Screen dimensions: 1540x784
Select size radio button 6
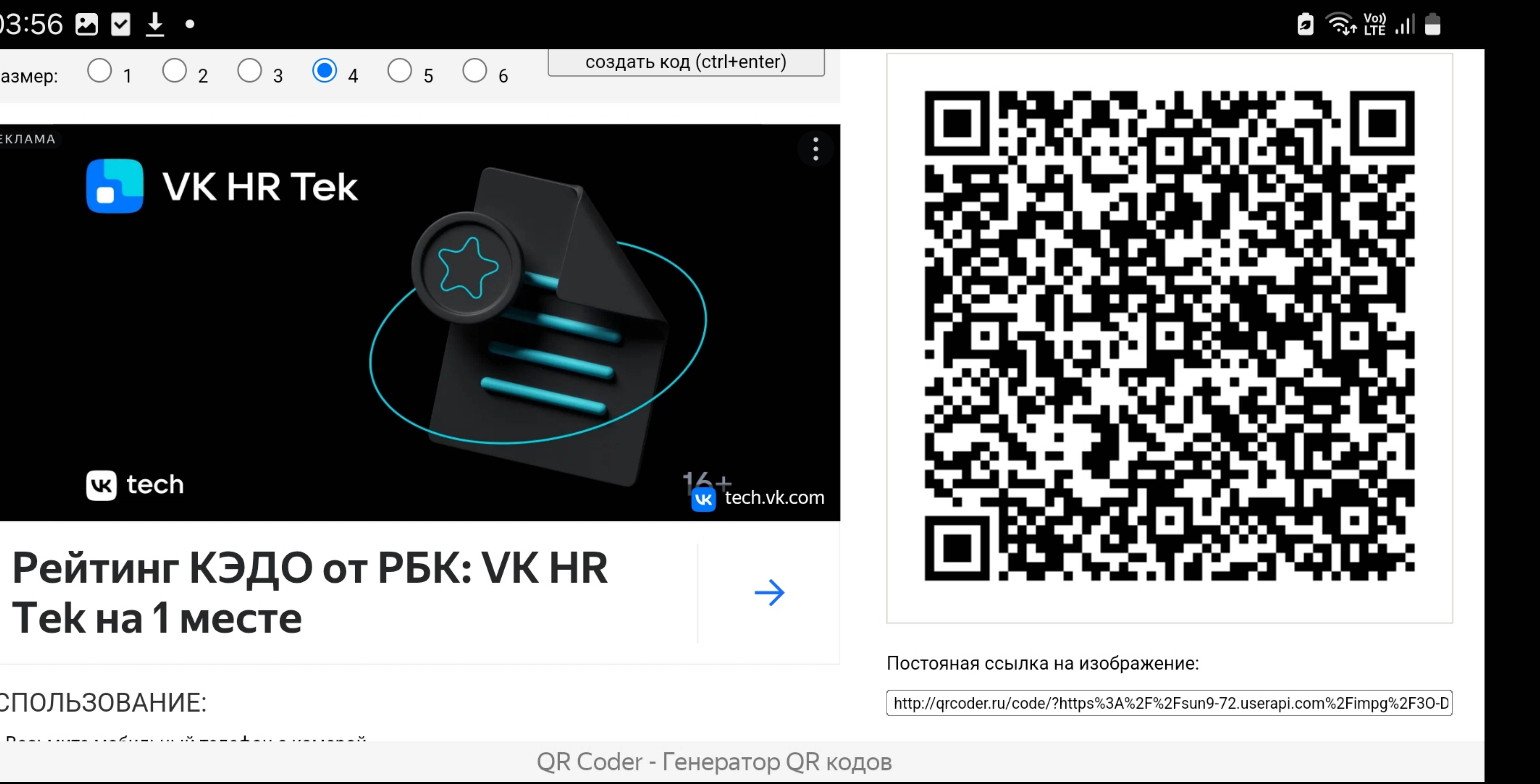coord(475,71)
